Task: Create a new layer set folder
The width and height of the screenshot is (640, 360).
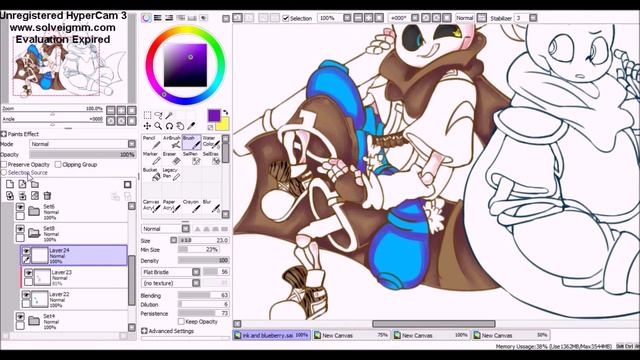Action: [35, 185]
